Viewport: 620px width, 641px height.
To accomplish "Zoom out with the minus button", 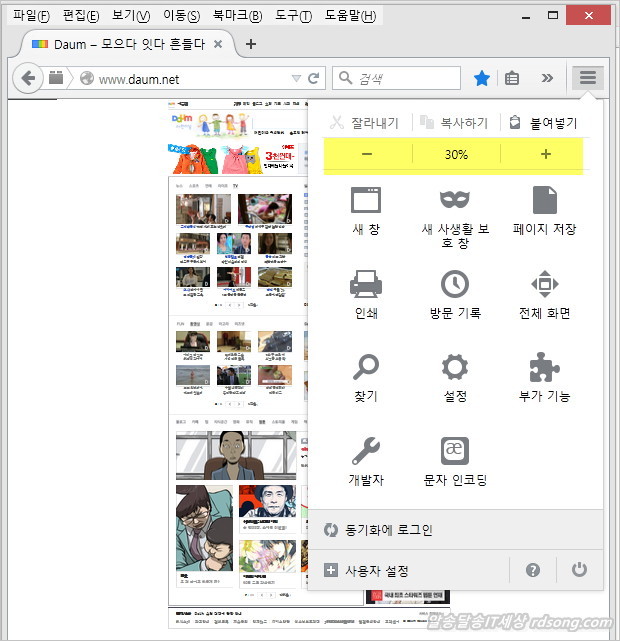I will (367, 155).
